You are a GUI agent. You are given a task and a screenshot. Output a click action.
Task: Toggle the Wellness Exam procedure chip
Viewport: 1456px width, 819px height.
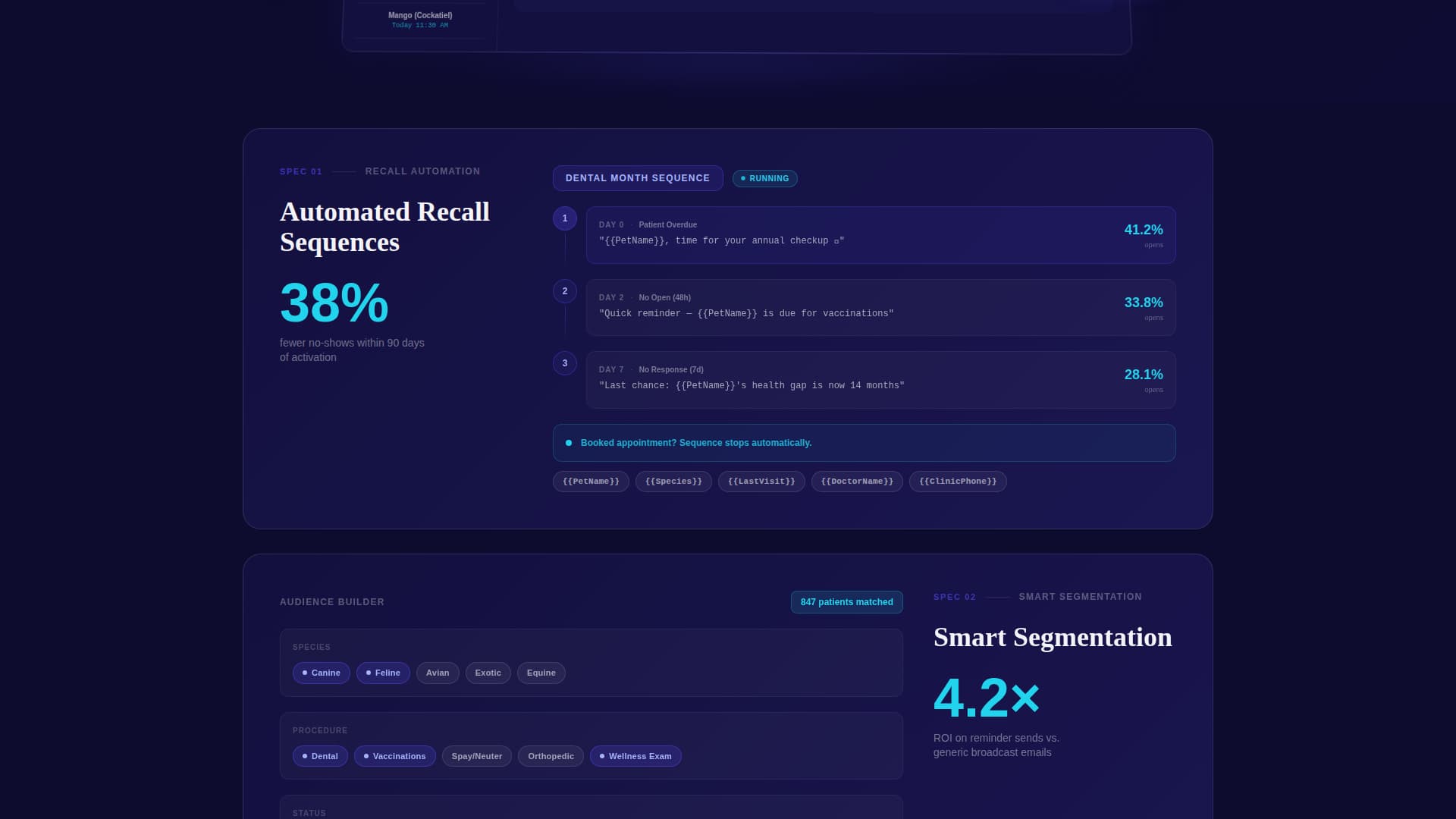pyautogui.click(x=635, y=756)
